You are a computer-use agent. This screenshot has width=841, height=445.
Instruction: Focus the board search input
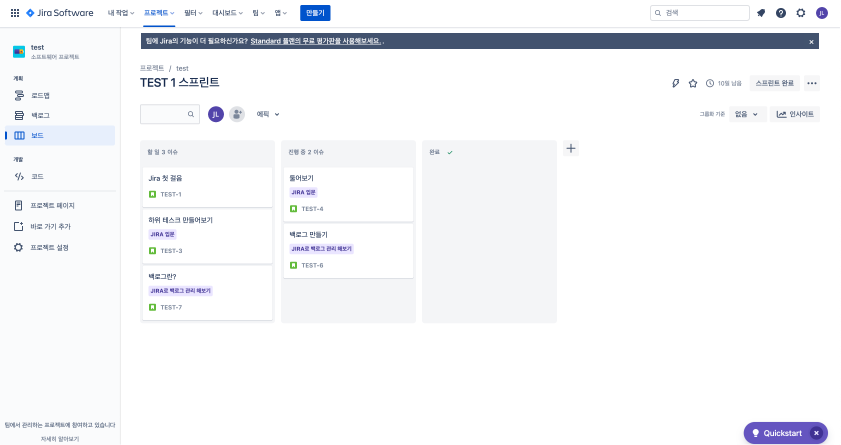click(x=170, y=114)
